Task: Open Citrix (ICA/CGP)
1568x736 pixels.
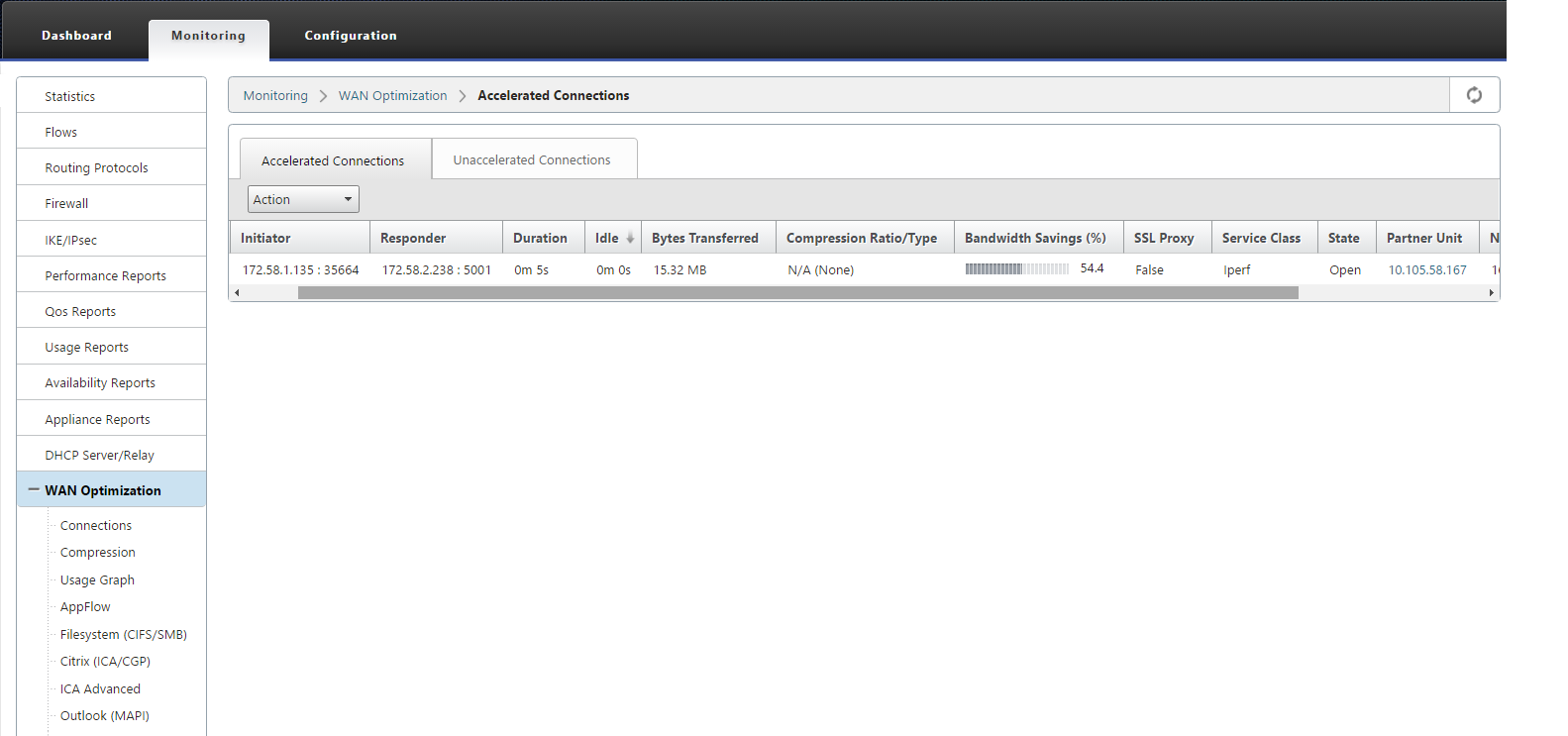Action: 105,661
